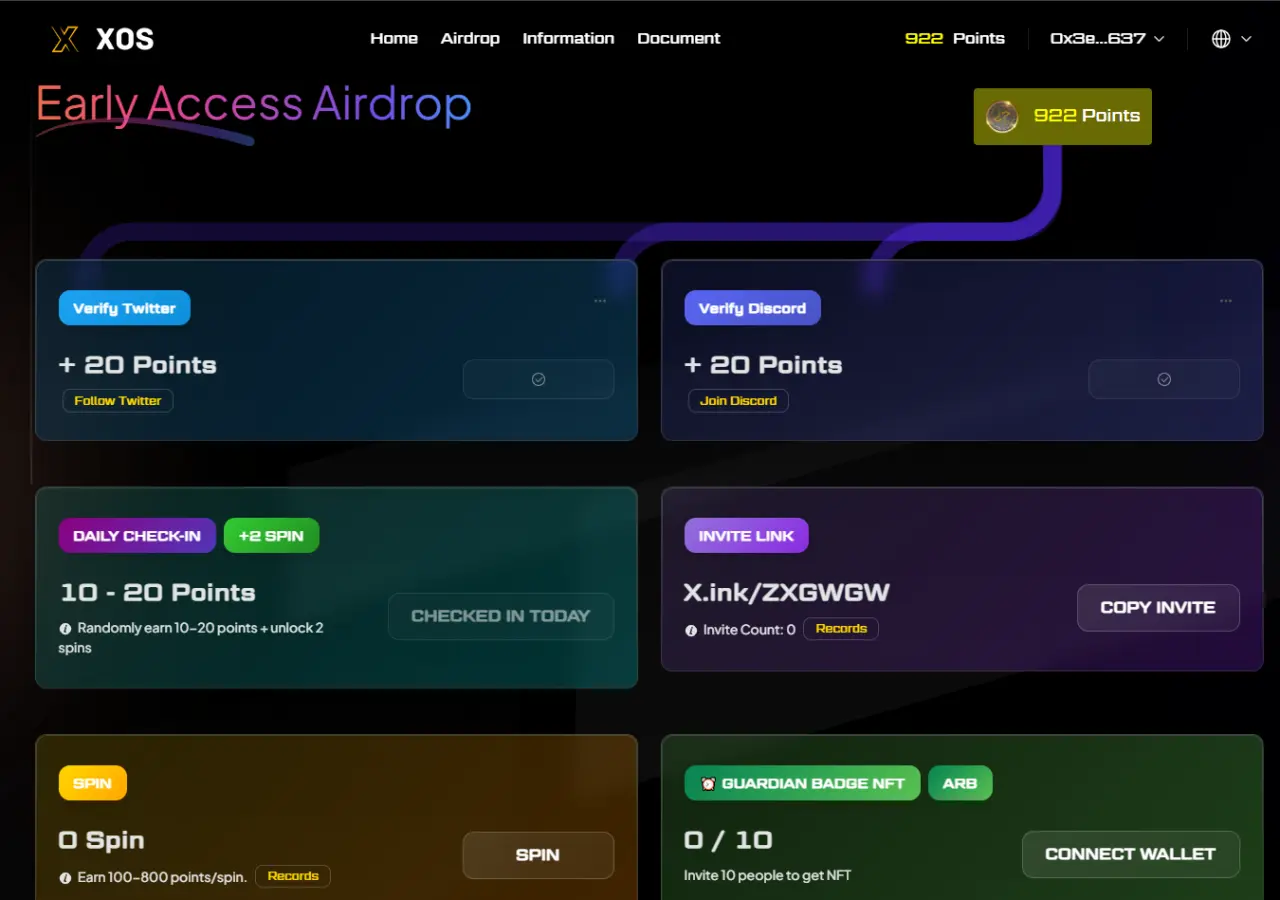This screenshot has height=900, width=1280.
Task: Click the DAILY CHECK-IN label
Action: click(137, 536)
